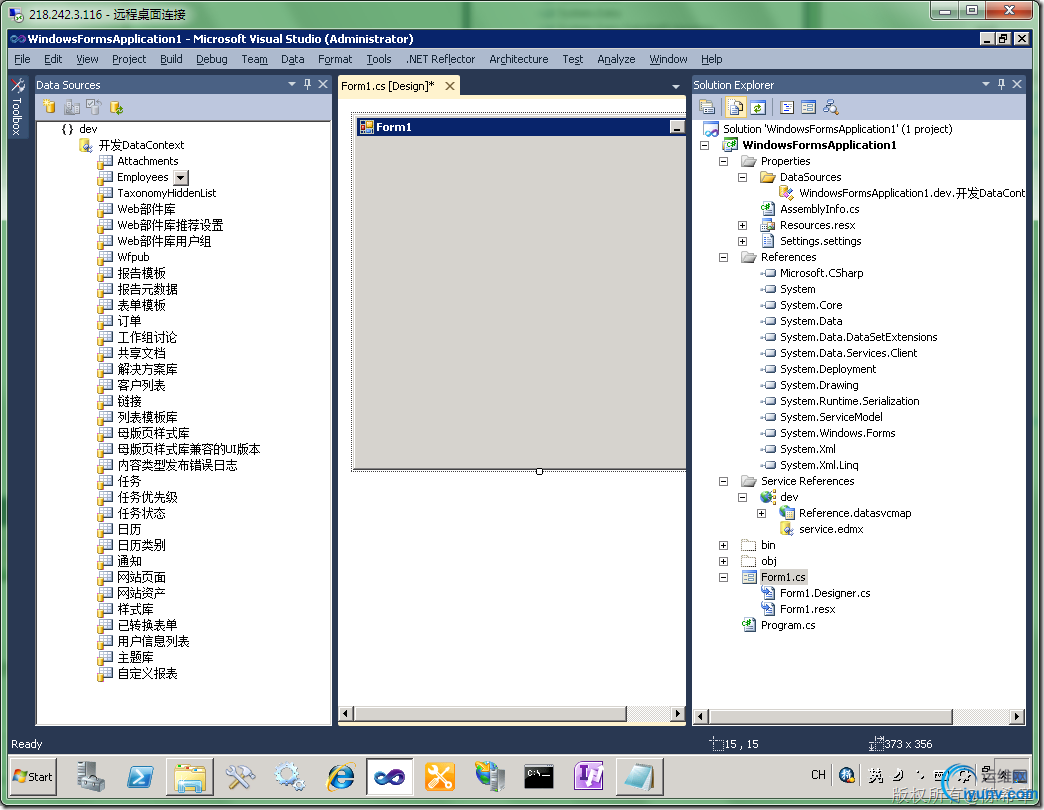The width and height of the screenshot is (1044, 810).
Task: Open Windows Explorer from taskbar
Action: 190,776
